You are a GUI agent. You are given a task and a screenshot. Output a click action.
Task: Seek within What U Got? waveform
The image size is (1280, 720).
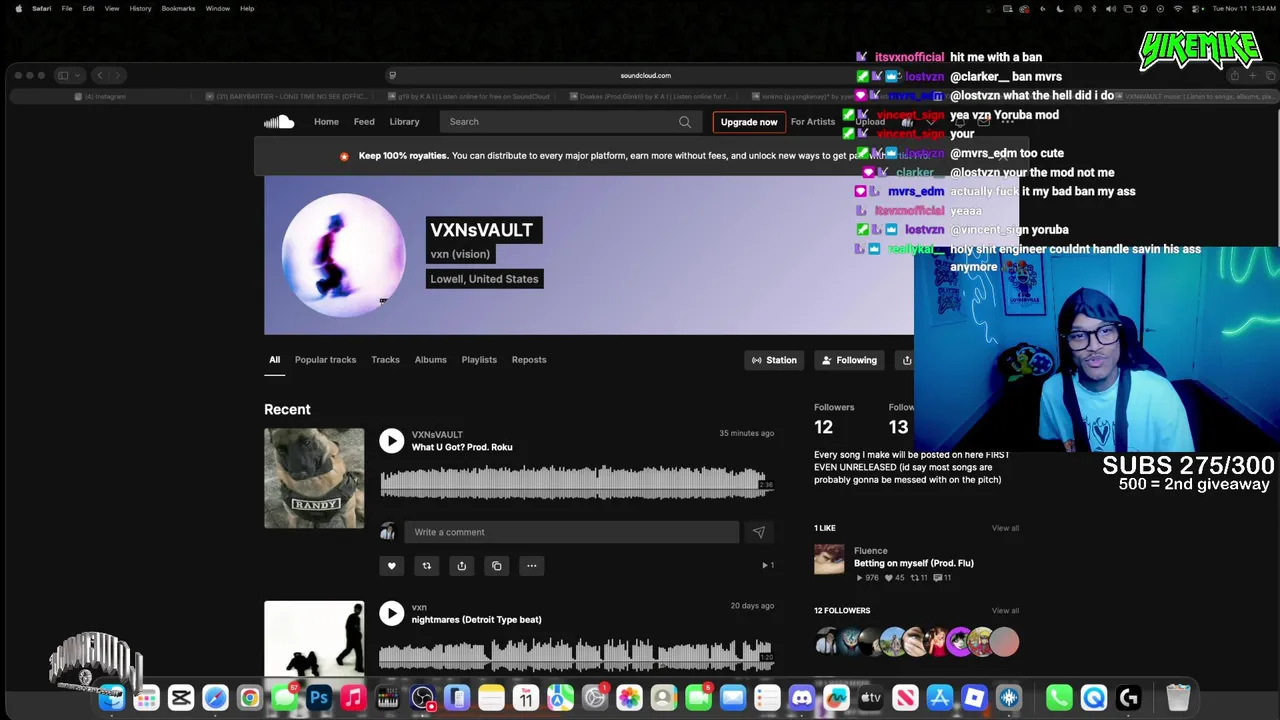pos(576,482)
